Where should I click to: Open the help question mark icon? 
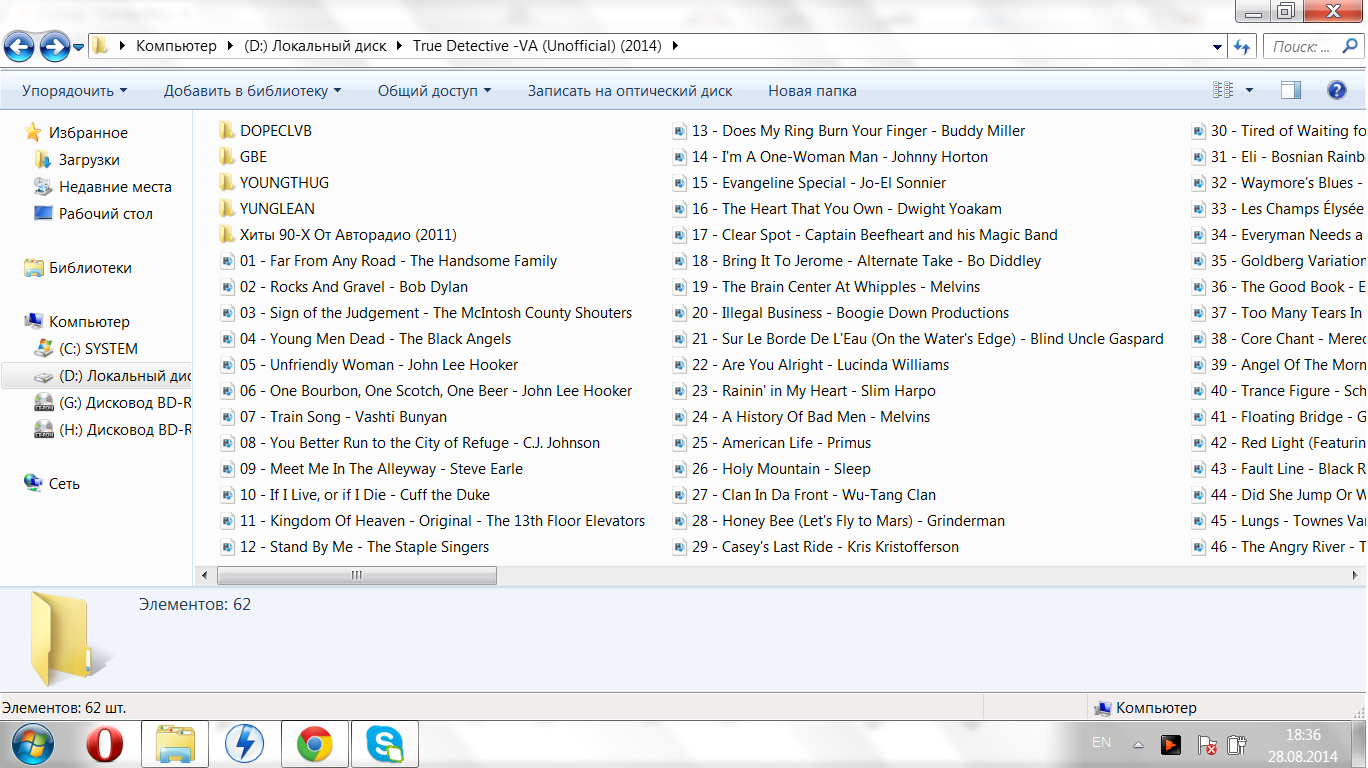[x=1336, y=90]
